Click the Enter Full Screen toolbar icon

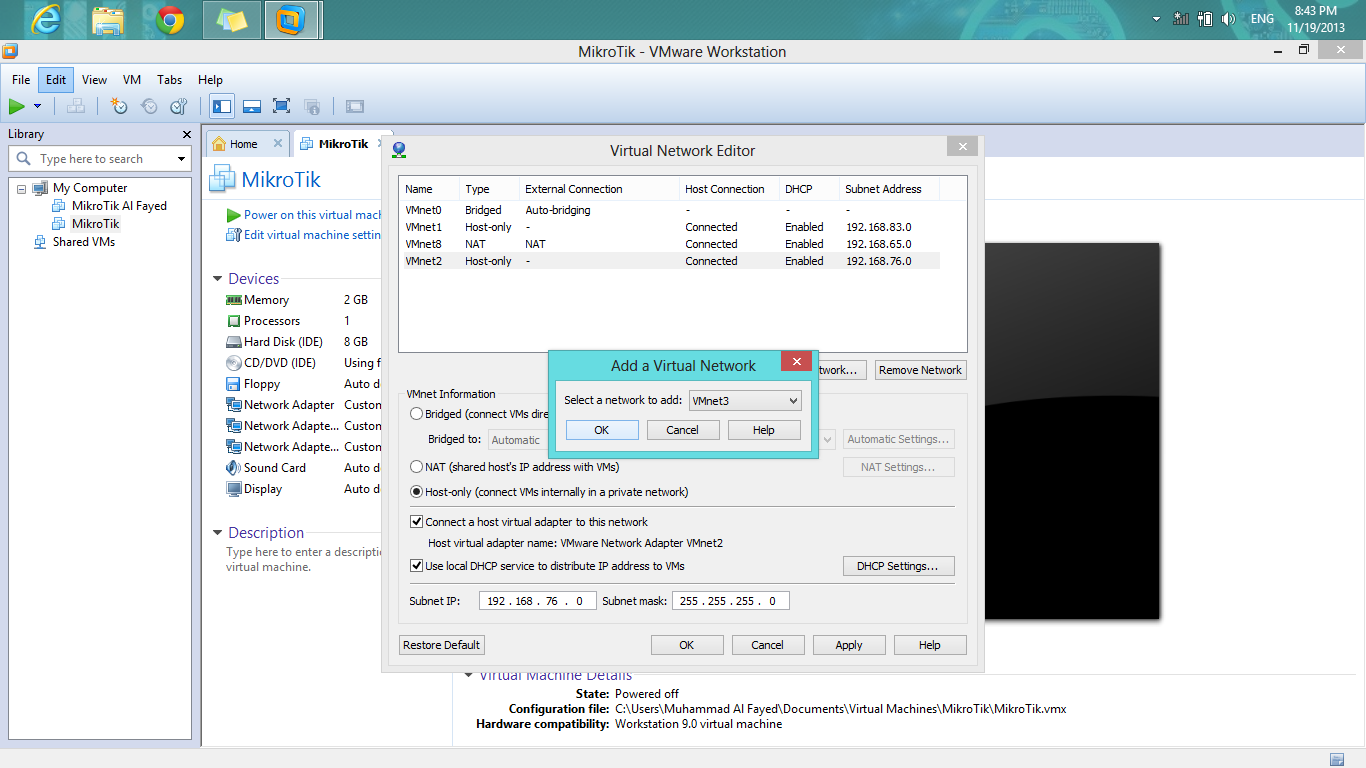(281, 106)
